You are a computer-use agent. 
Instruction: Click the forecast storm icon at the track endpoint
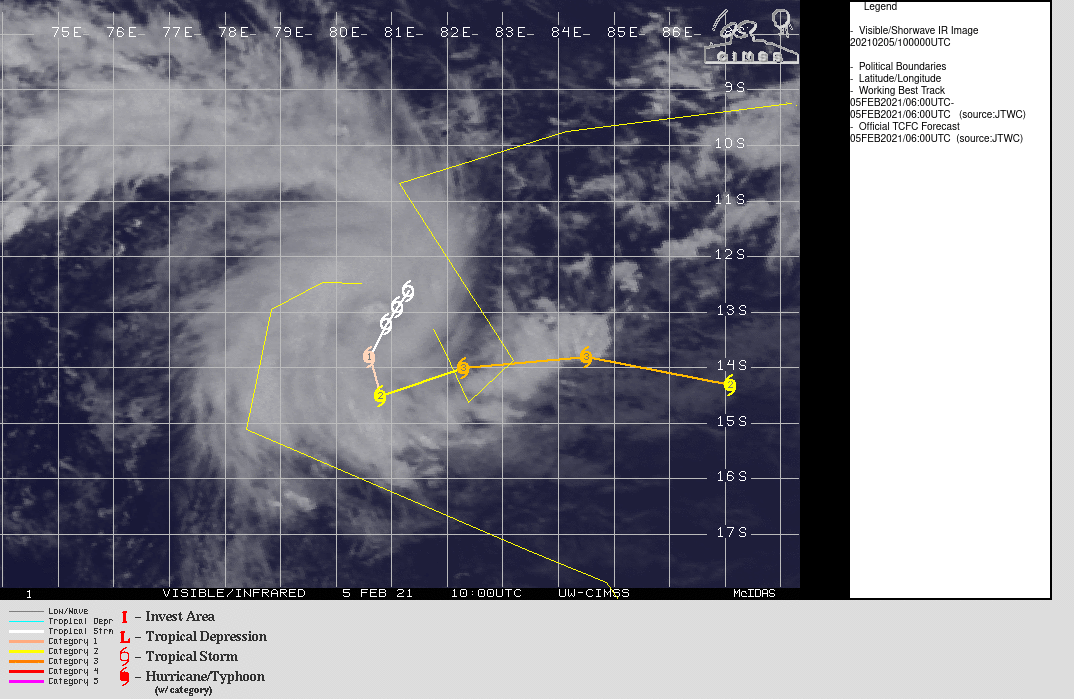[729, 385]
